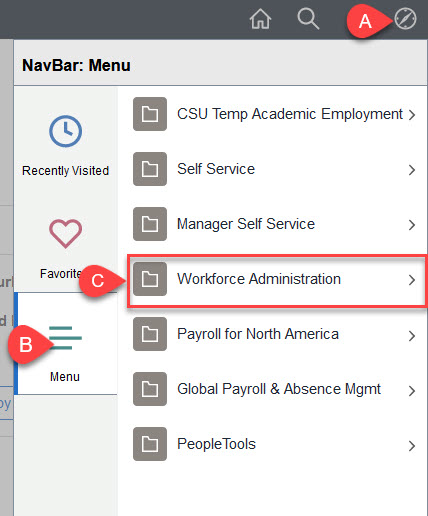Select PeopleTools label text
This screenshot has width=428, height=516.
pyautogui.click(x=216, y=444)
